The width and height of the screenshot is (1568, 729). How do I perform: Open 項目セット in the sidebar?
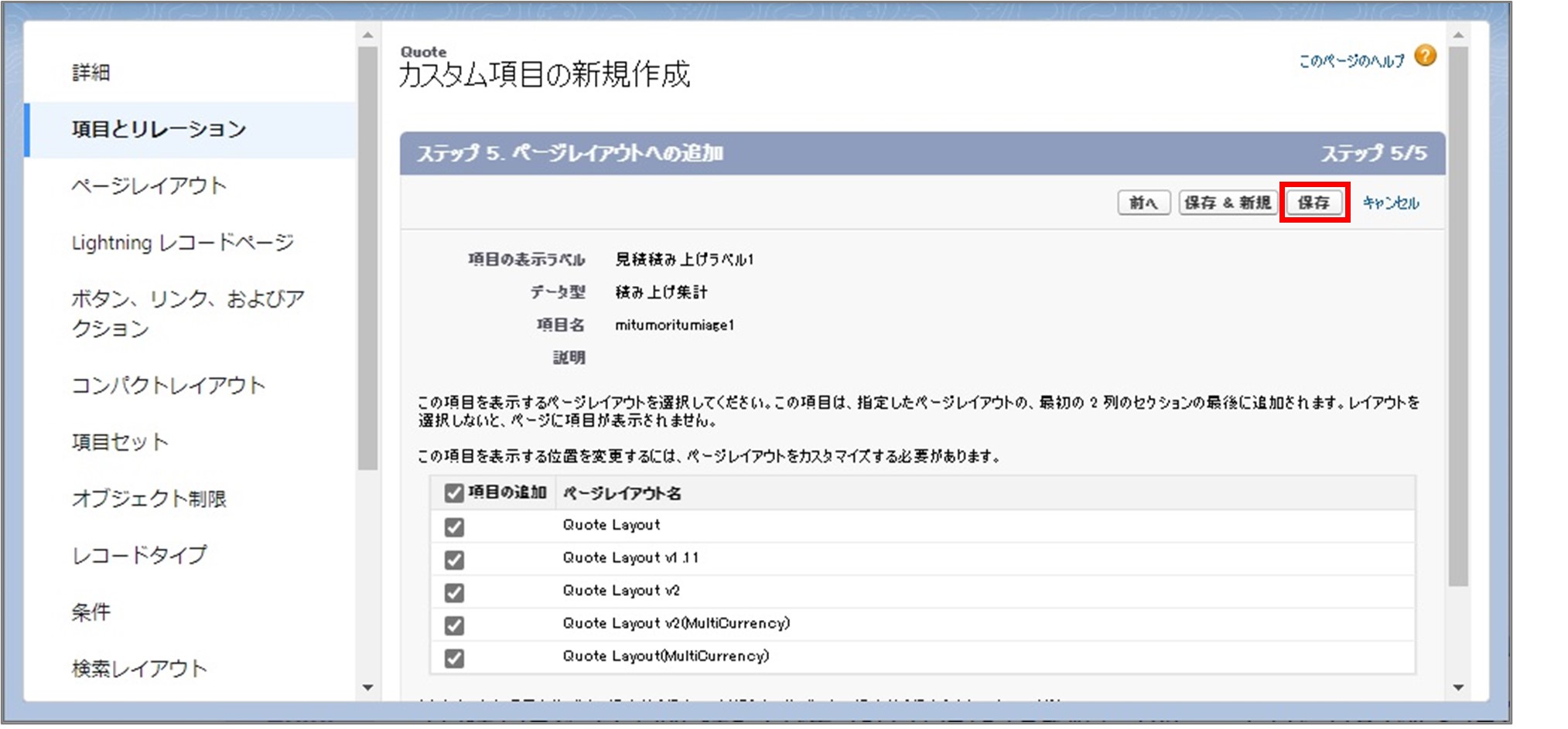120,441
